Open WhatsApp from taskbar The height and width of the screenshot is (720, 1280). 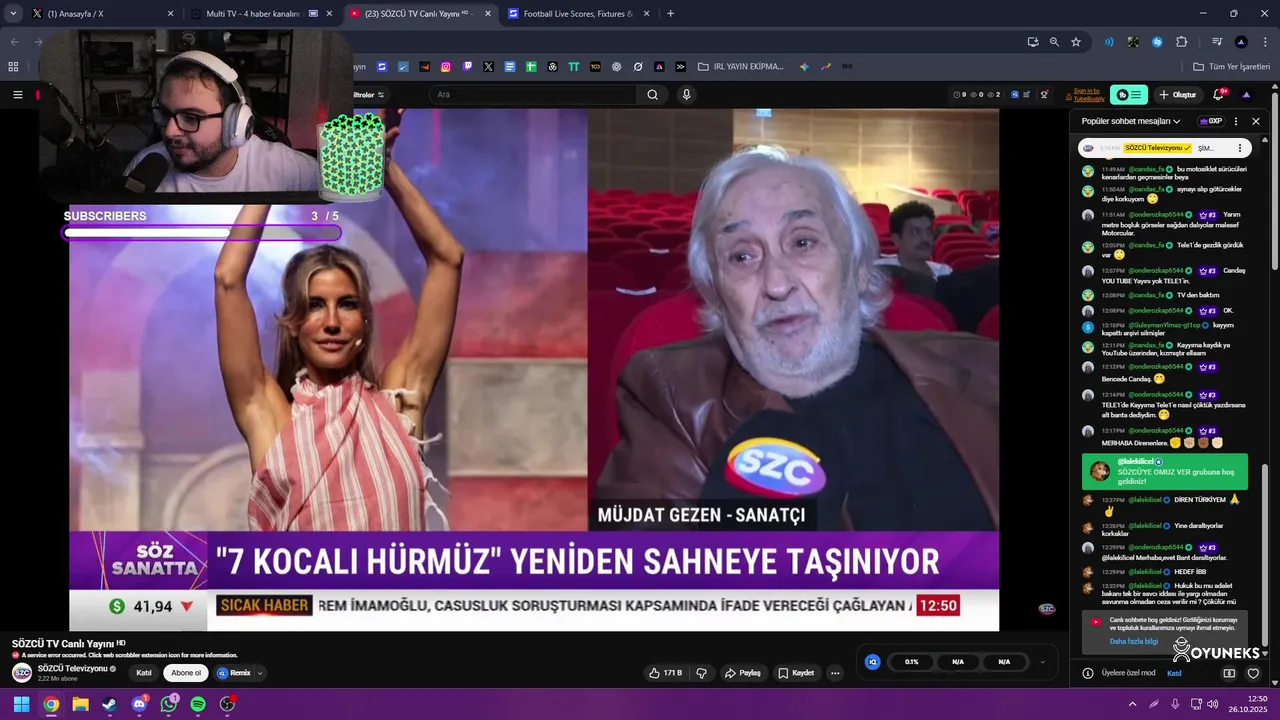(x=168, y=705)
